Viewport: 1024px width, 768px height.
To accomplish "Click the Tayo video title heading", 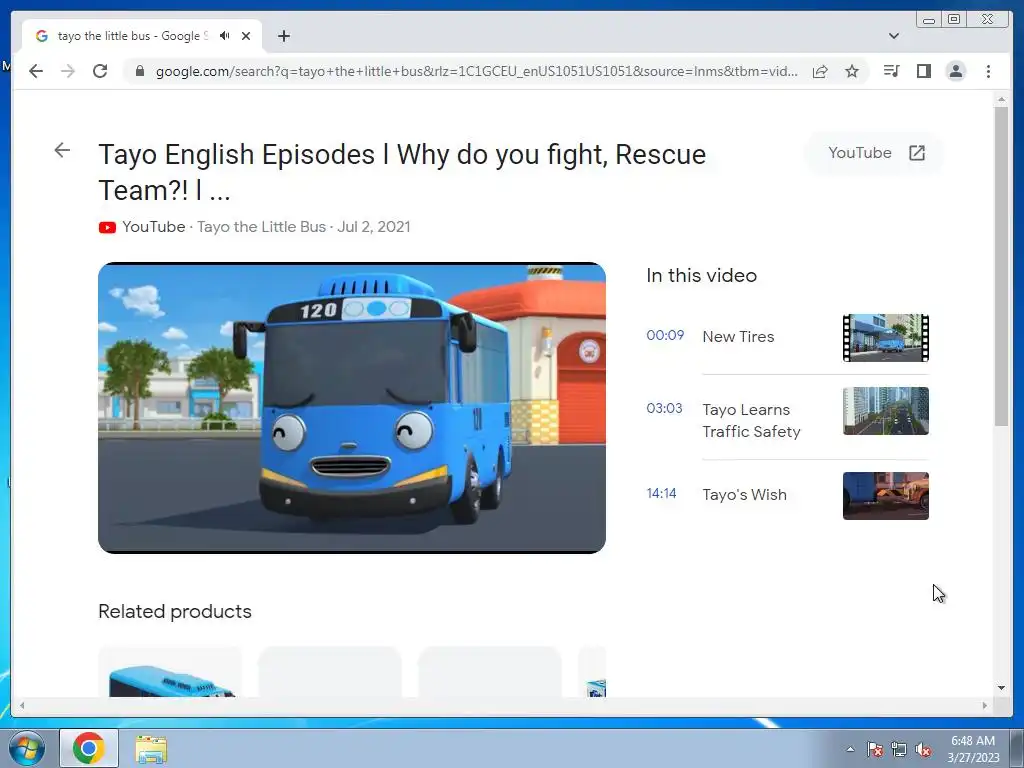I will pyautogui.click(x=402, y=172).
